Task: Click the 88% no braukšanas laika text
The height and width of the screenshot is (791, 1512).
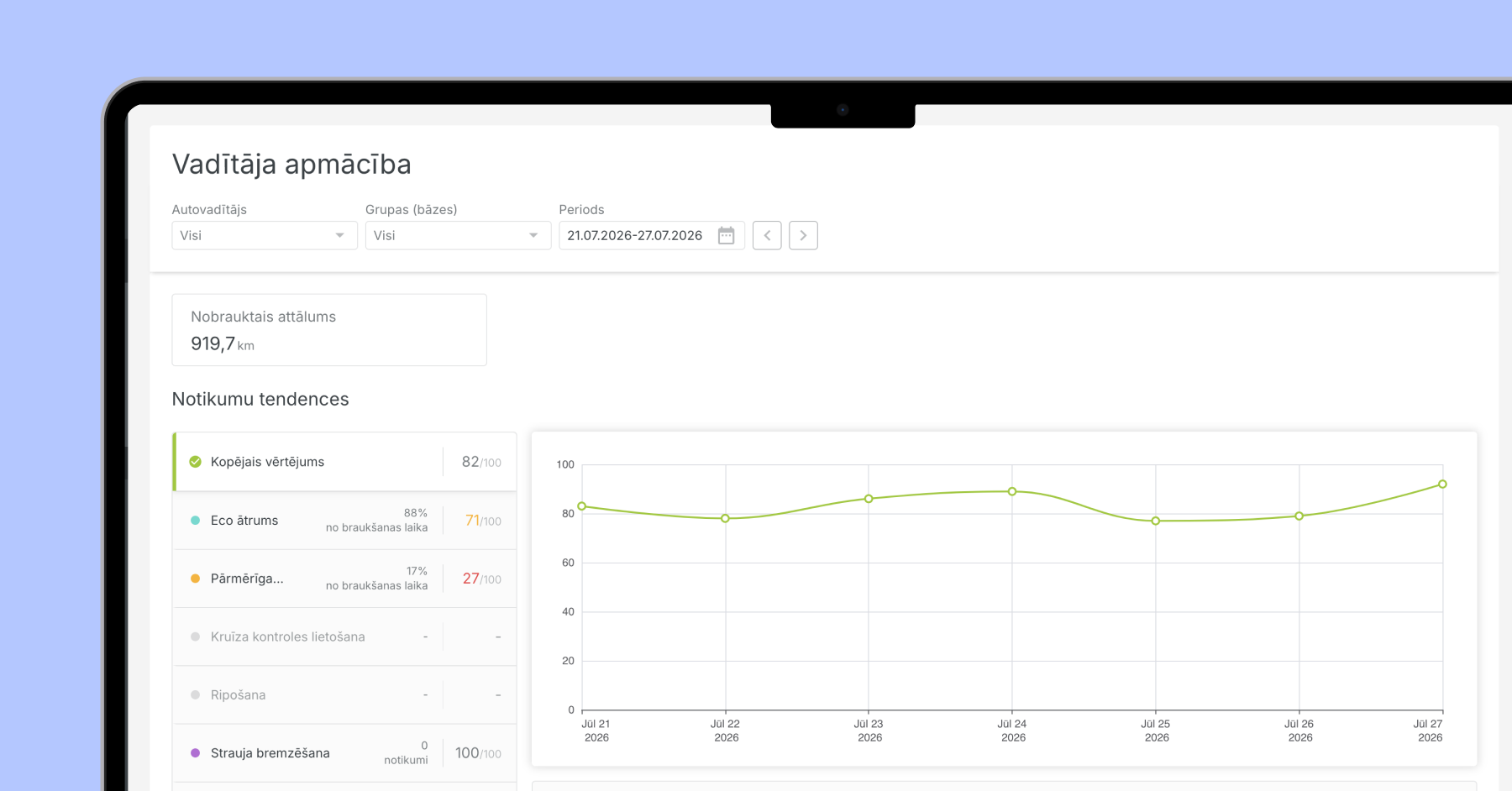Action: [377, 521]
